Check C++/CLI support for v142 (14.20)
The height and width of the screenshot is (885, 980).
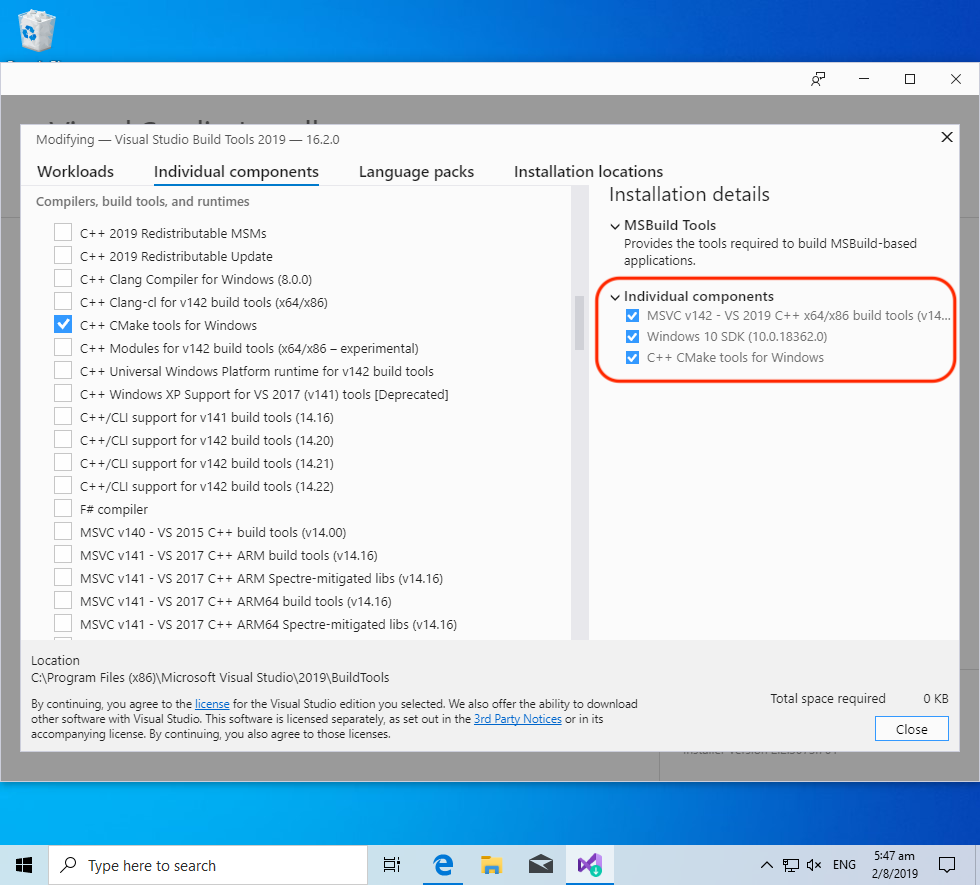(63, 440)
